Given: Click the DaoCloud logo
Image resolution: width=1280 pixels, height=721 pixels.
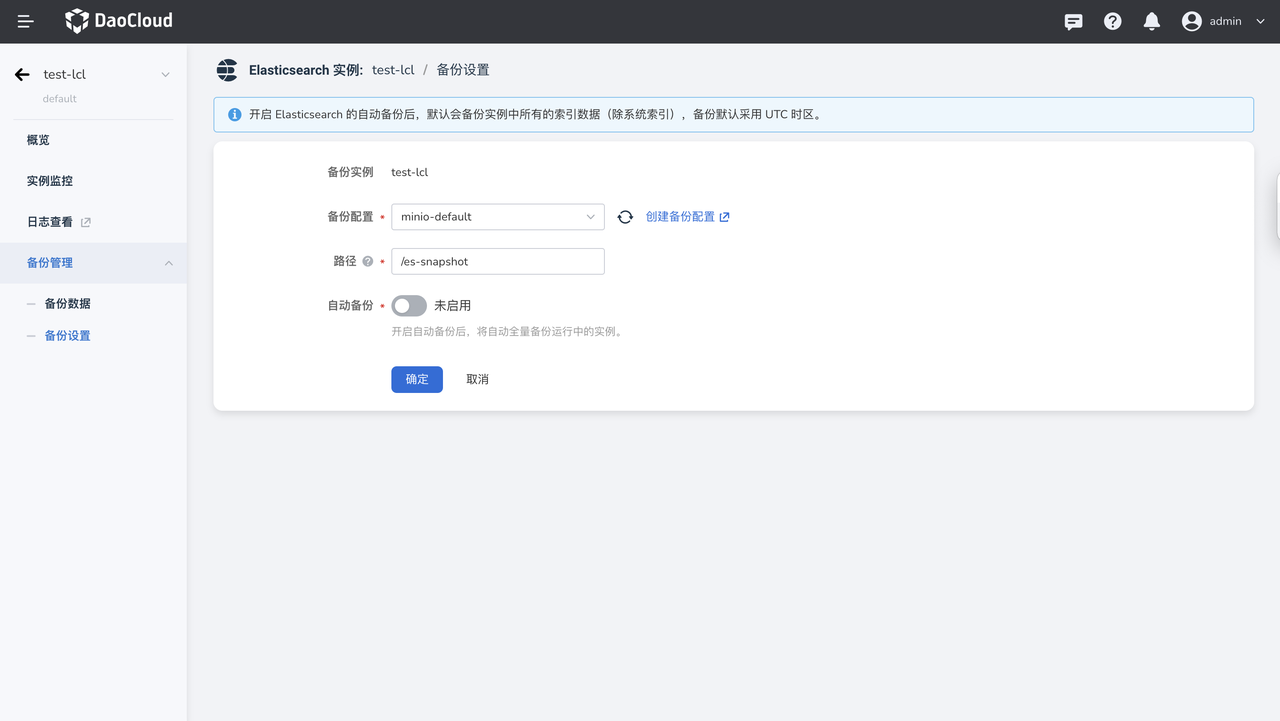Looking at the screenshot, I should 119,21.
